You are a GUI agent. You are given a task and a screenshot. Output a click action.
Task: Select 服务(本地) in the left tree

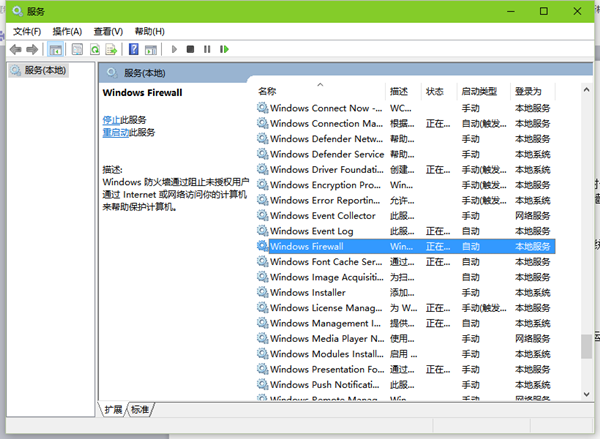tap(39, 70)
